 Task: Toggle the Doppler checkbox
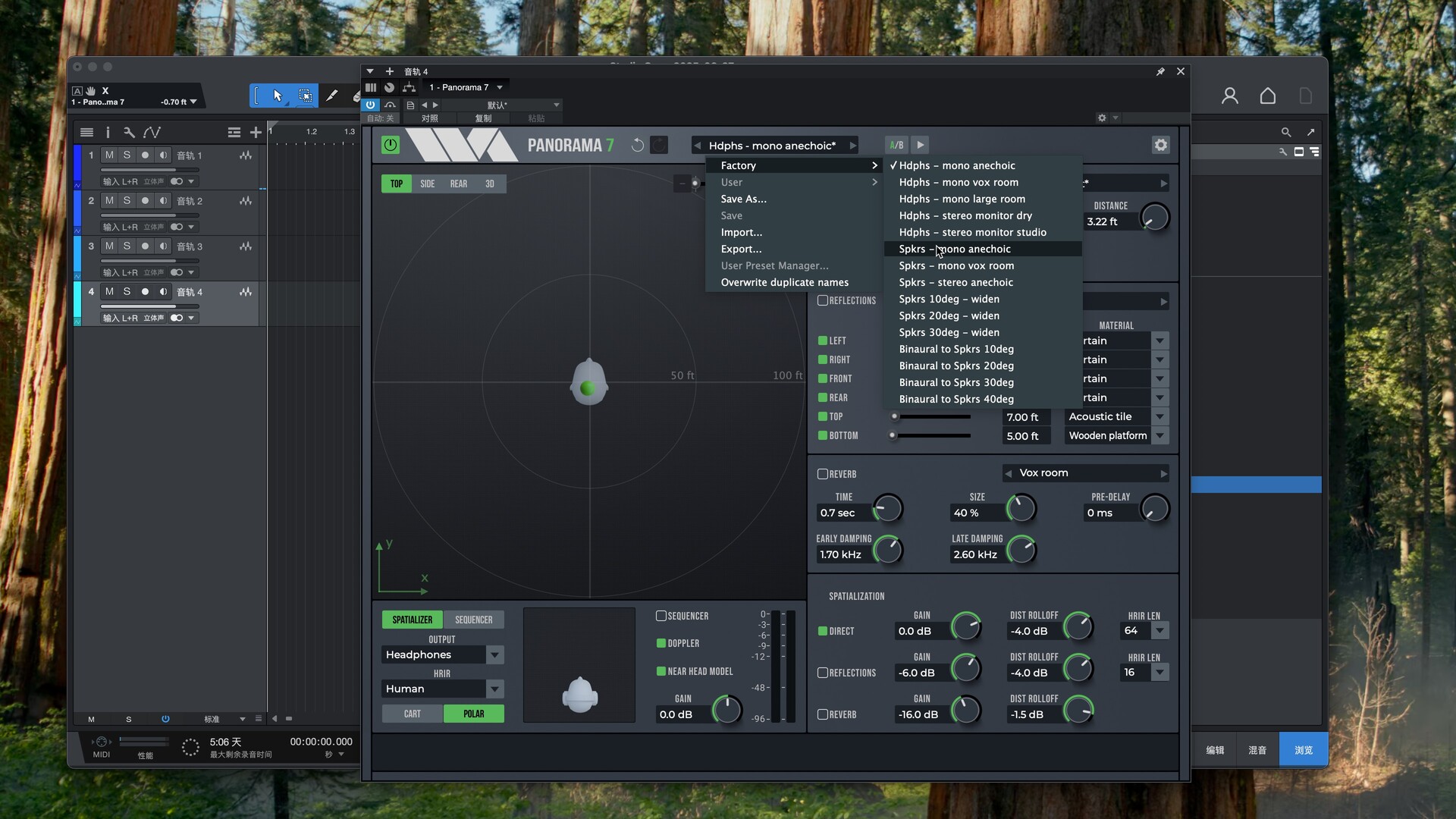[661, 643]
